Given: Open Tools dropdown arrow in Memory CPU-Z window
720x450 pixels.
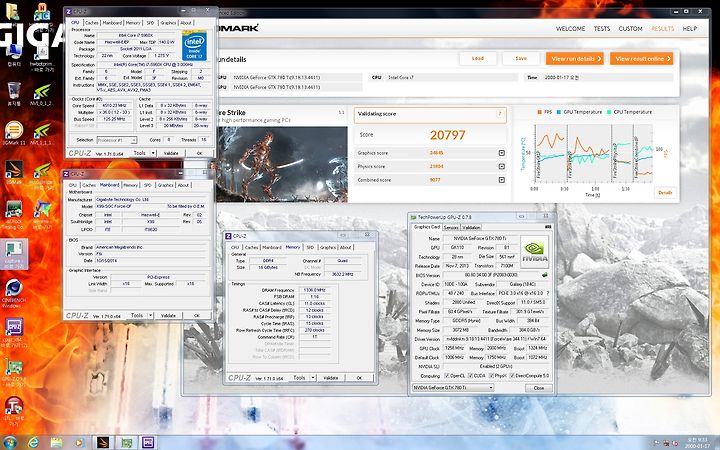Looking at the screenshot, I should (313, 377).
